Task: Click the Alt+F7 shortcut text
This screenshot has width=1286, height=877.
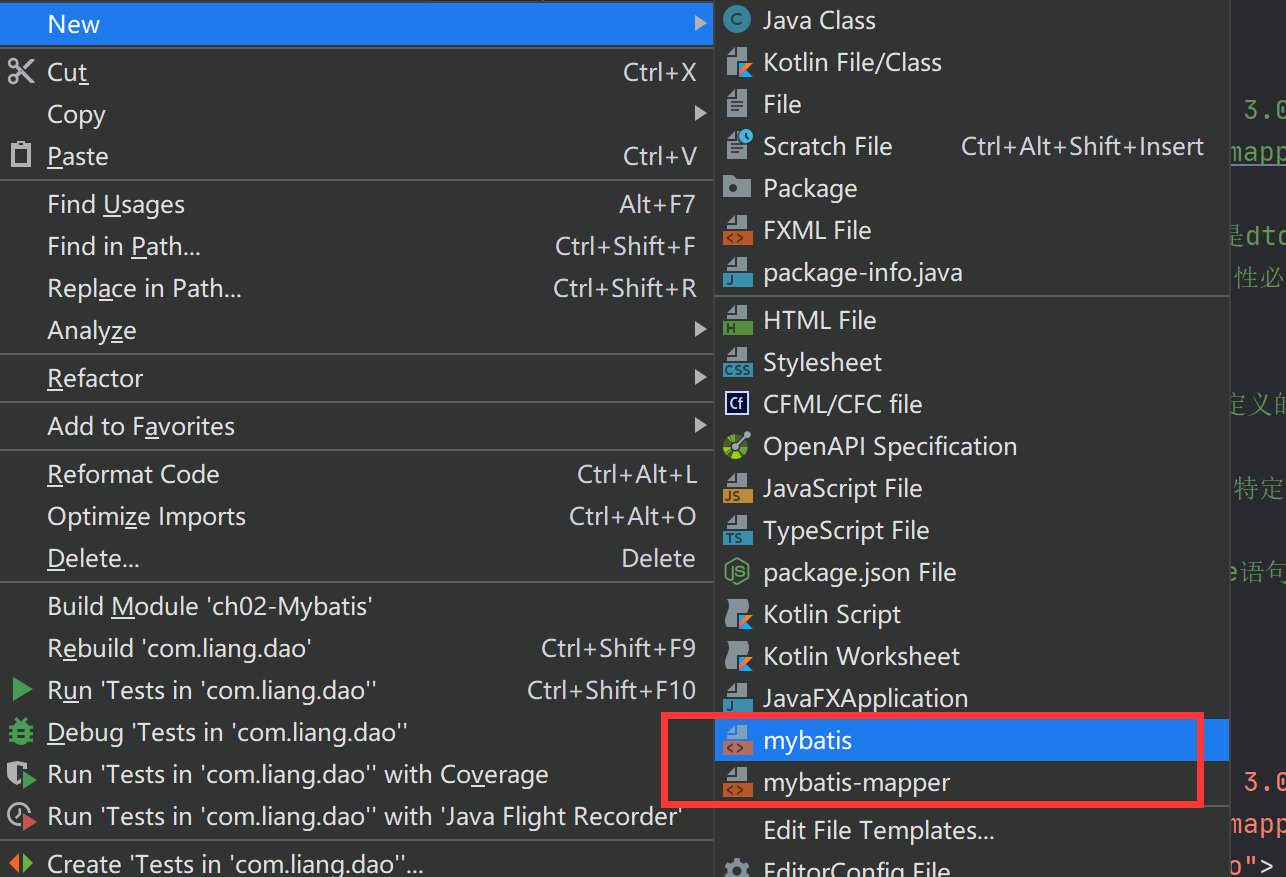Action: 657,204
